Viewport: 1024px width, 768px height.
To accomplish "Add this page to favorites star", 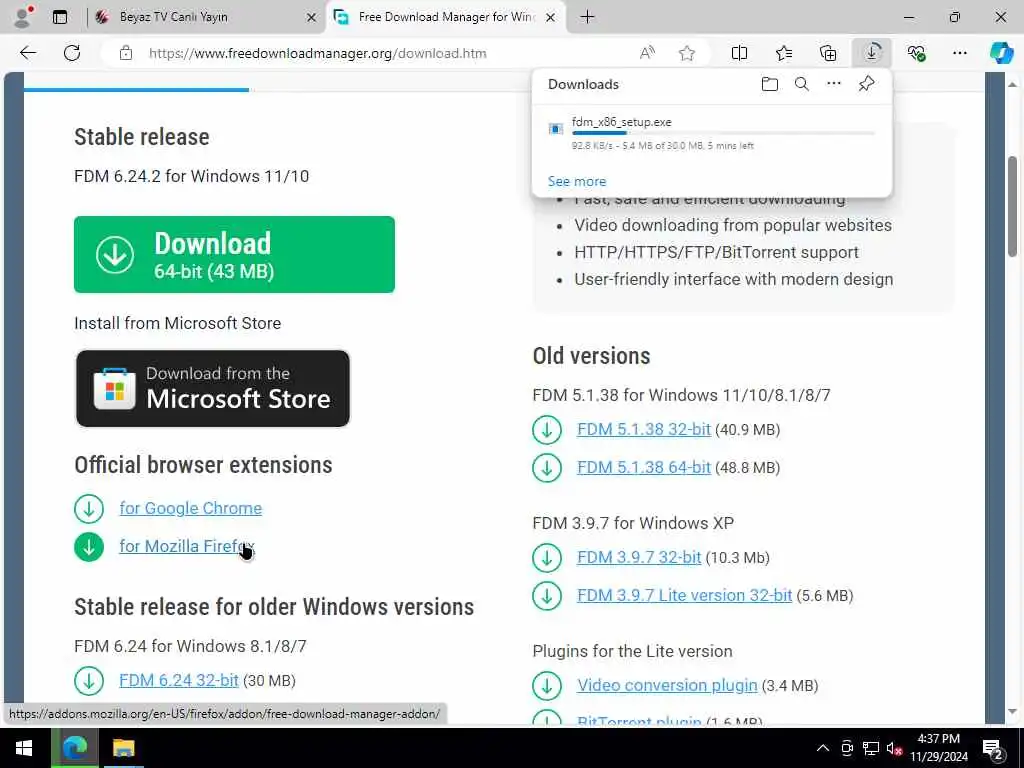I will (x=686, y=53).
